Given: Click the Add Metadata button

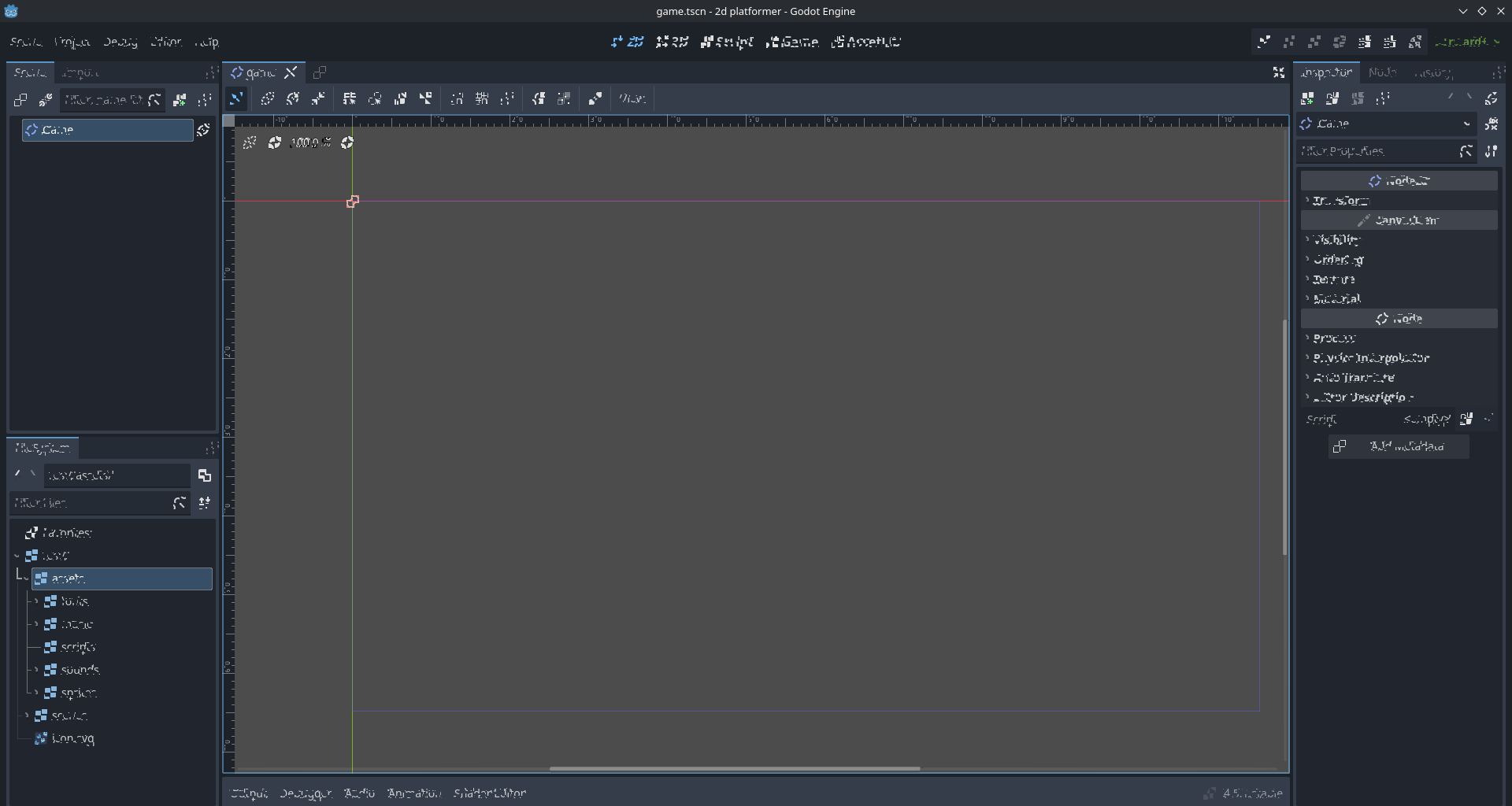Looking at the screenshot, I should click(1399, 446).
